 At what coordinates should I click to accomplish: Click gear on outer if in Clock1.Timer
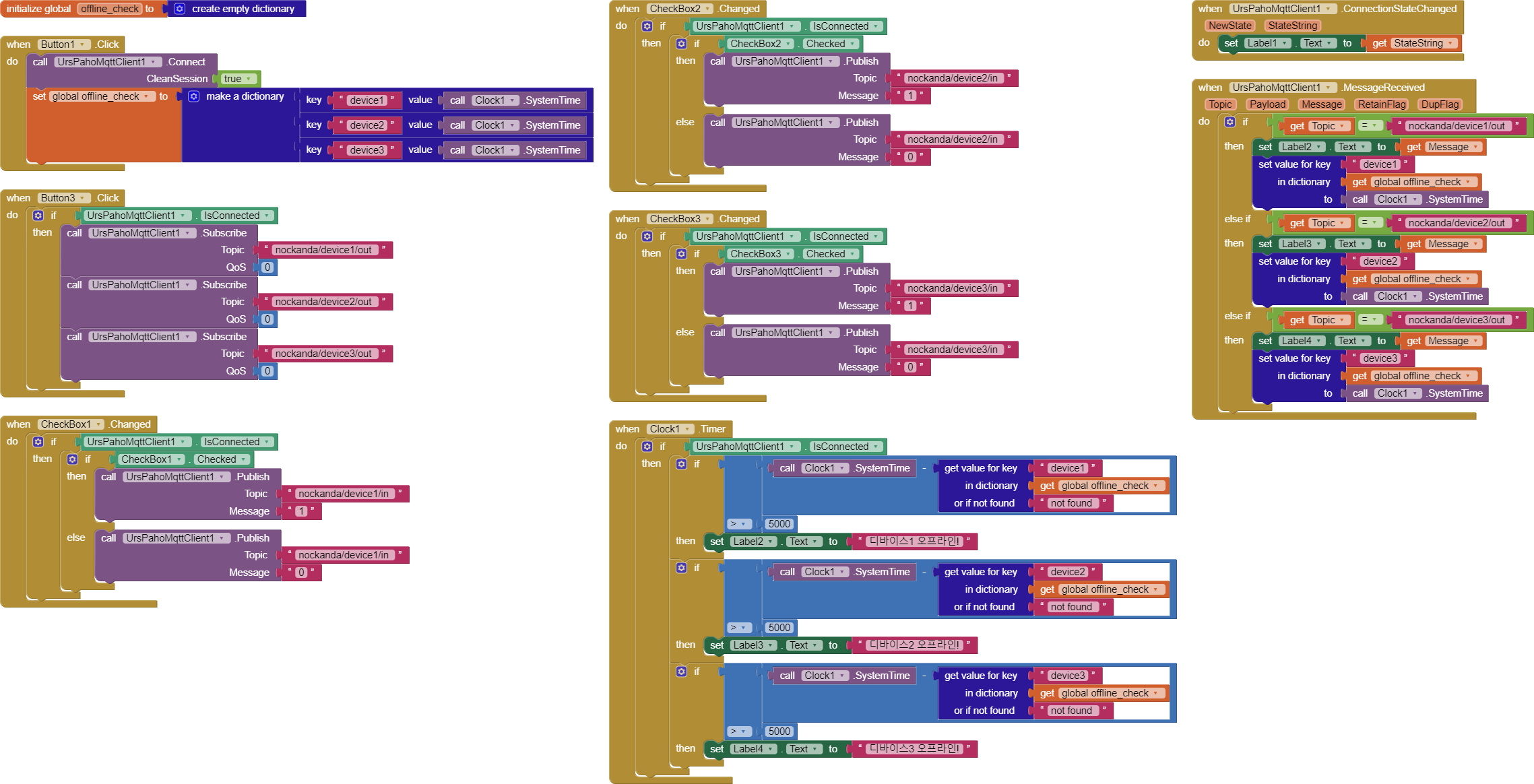tap(647, 447)
